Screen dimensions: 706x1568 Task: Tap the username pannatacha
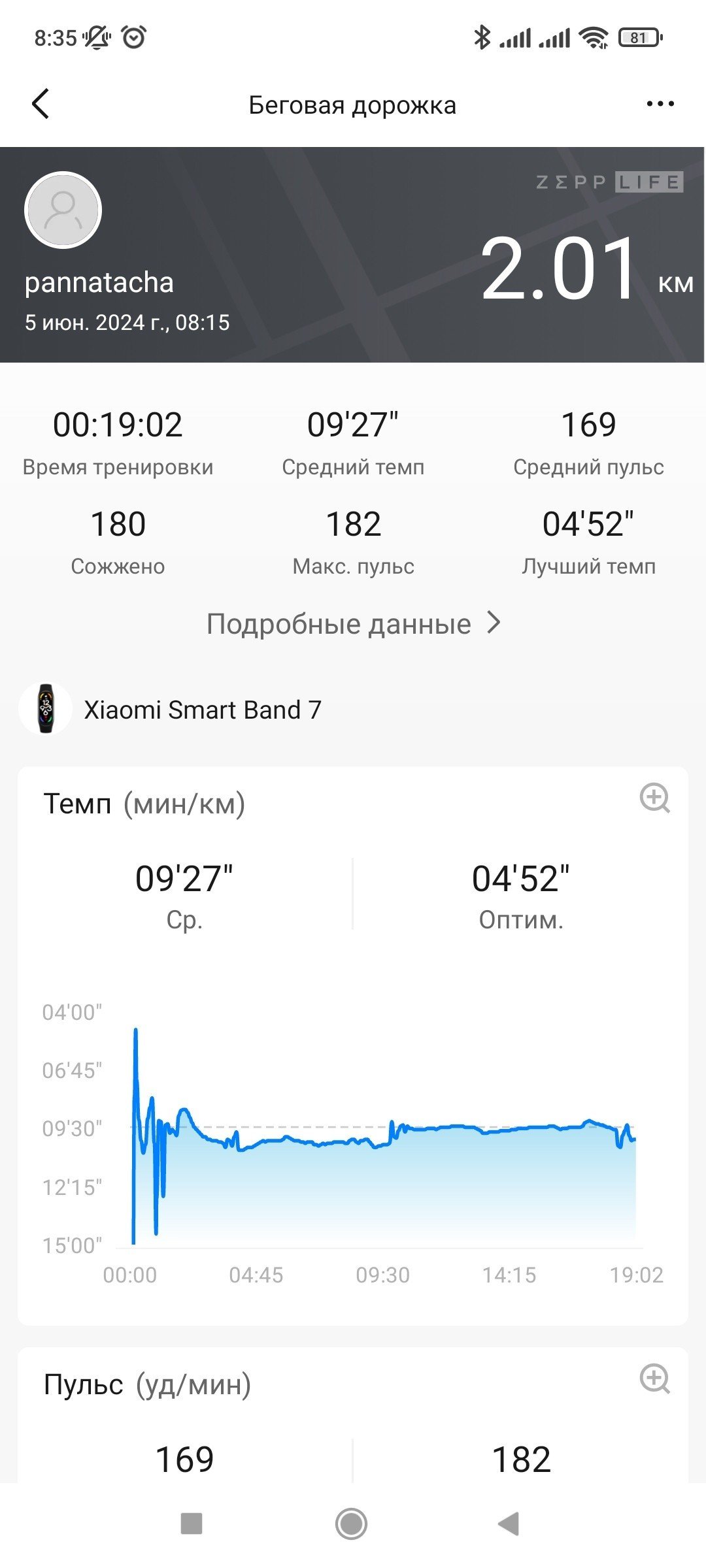click(x=99, y=282)
